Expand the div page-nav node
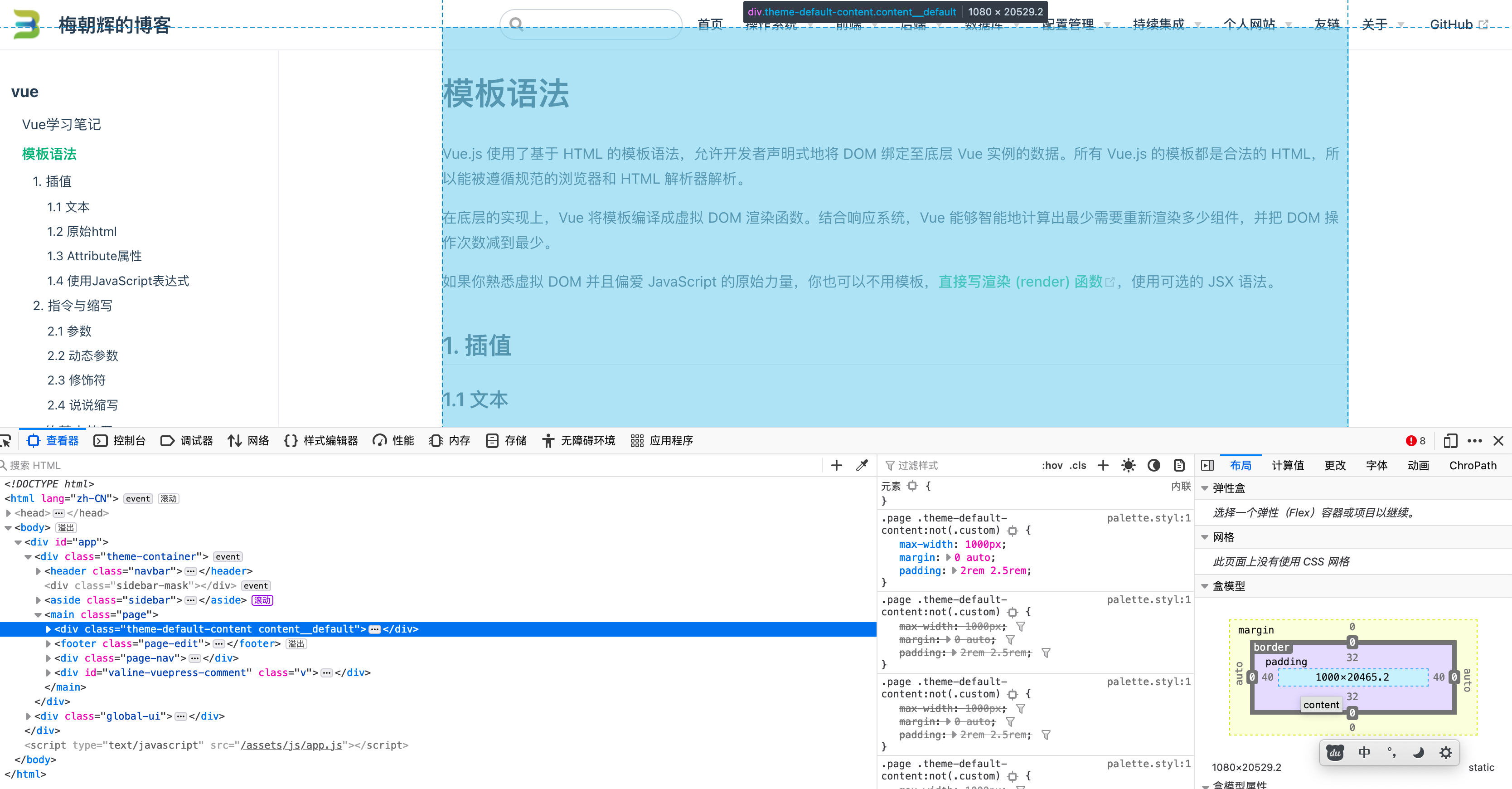The height and width of the screenshot is (789, 1512). pos(48,658)
